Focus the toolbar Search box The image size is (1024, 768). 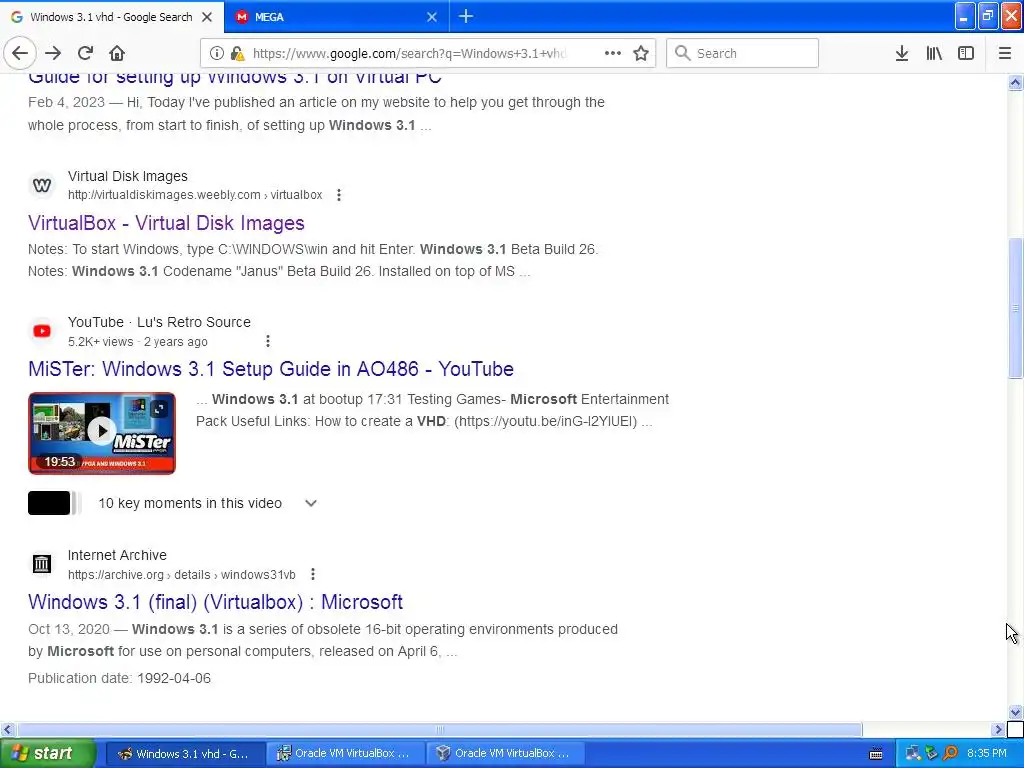(x=743, y=54)
